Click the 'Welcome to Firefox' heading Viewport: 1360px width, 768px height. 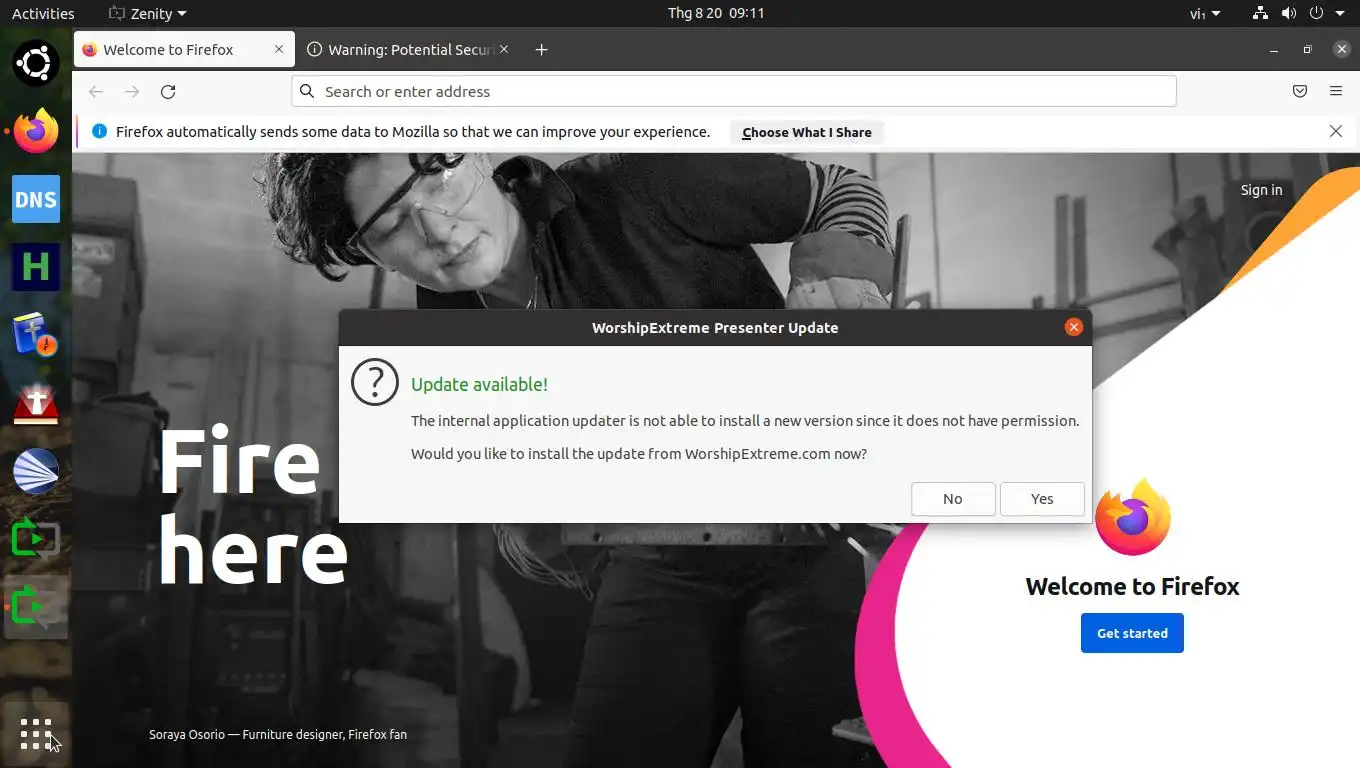(x=1132, y=587)
